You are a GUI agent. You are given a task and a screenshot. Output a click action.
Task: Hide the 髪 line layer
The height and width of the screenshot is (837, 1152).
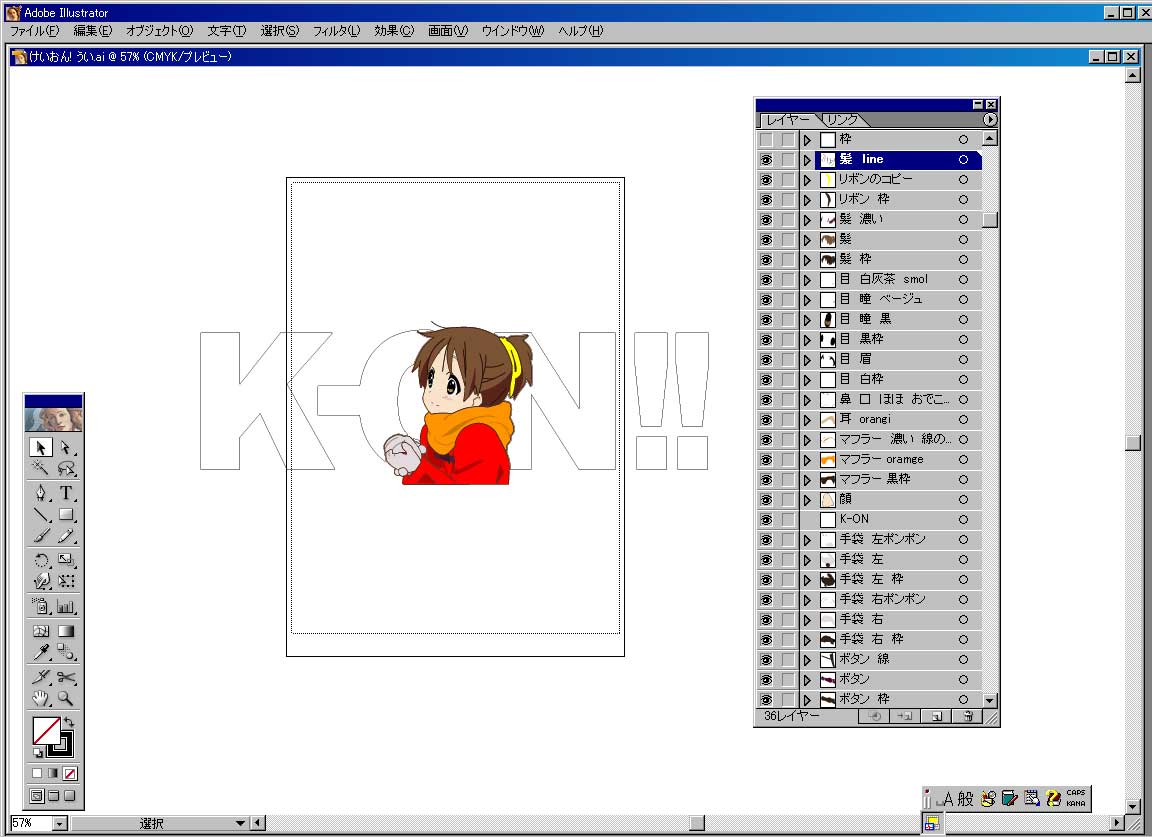click(x=766, y=159)
